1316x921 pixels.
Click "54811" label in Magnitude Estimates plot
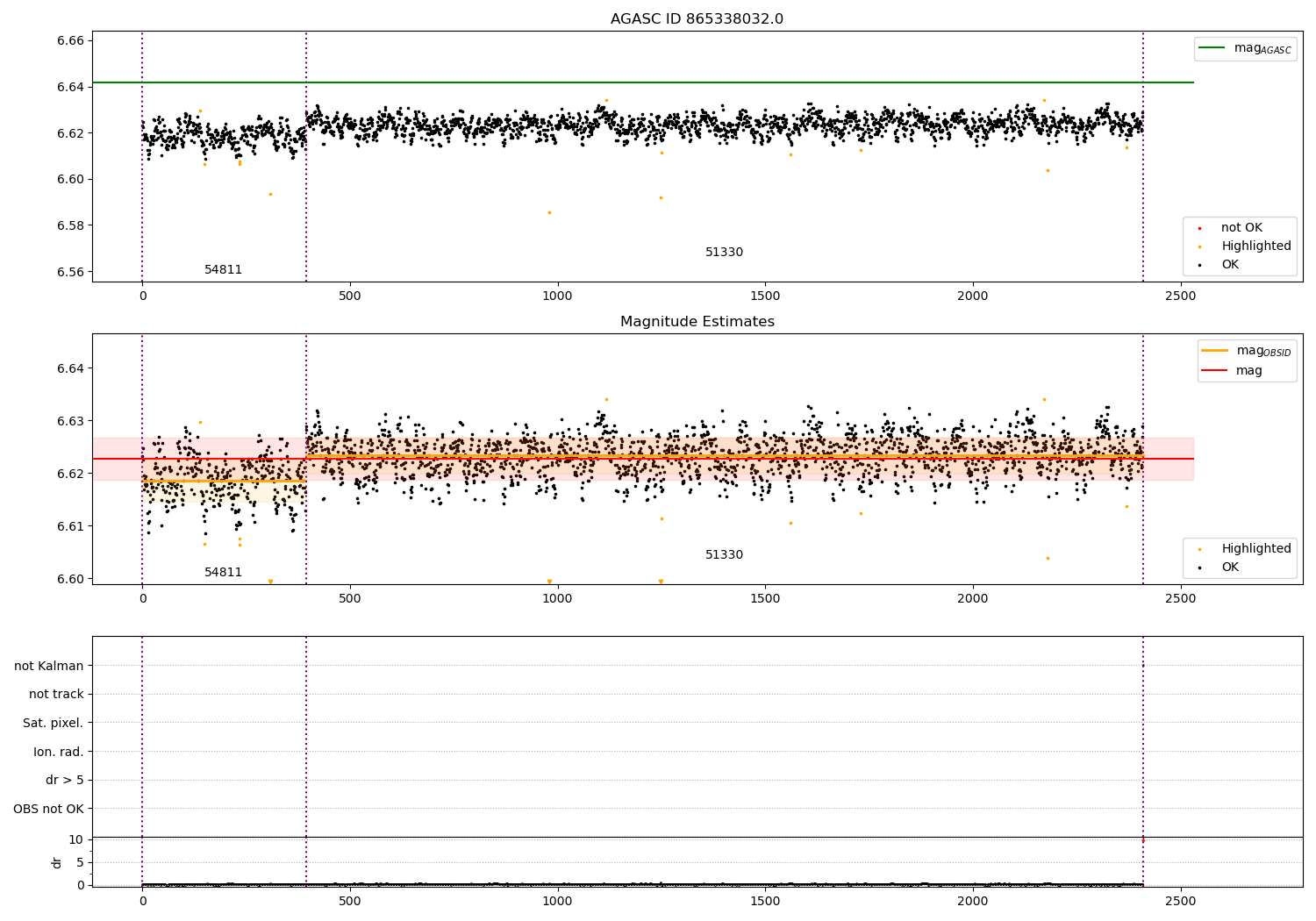[223, 573]
